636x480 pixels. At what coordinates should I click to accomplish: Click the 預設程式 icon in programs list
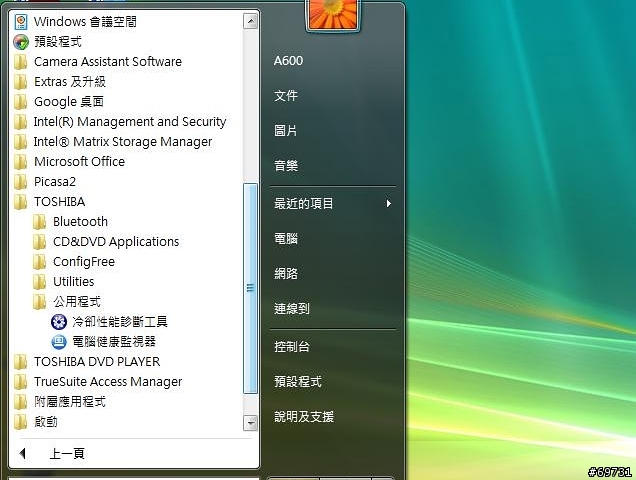pyautogui.click(x=21, y=42)
